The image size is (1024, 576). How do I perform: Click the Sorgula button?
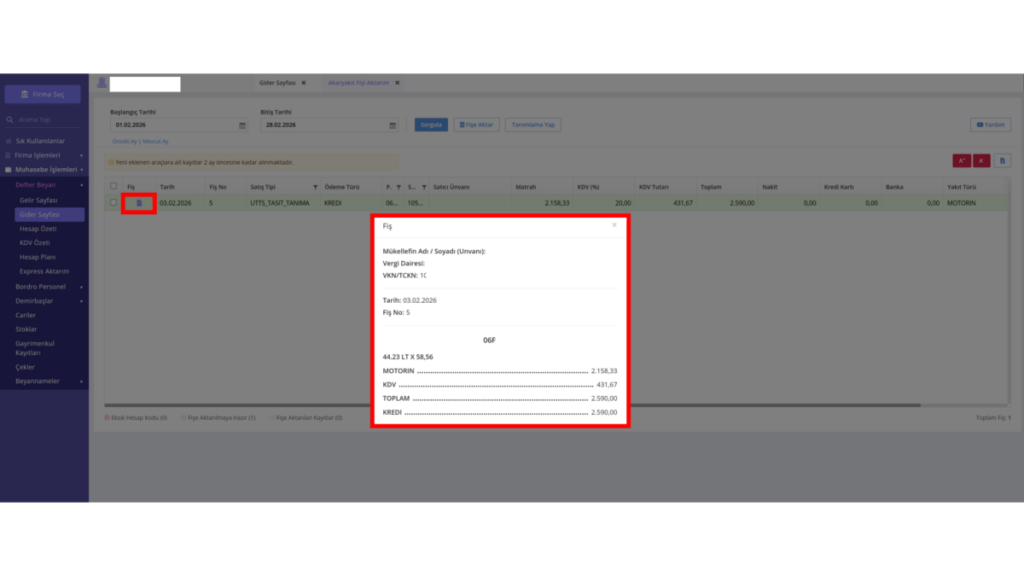pyautogui.click(x=431, y=125)
